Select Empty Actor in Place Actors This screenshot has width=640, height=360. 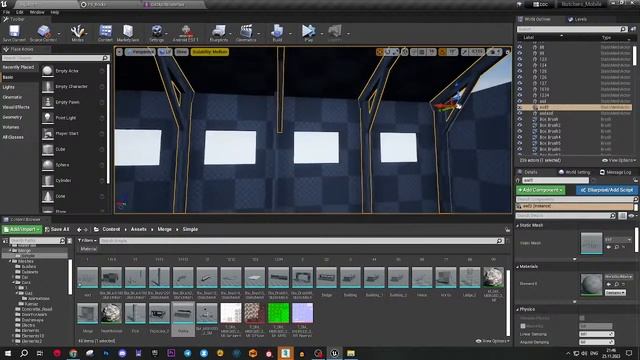click(67, 71)
